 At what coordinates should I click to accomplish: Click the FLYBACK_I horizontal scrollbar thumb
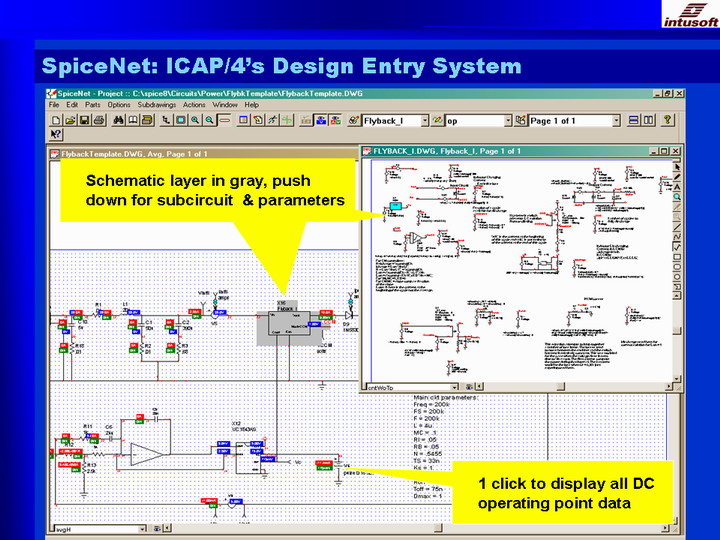pyautogui.click(x=561, y=387)
